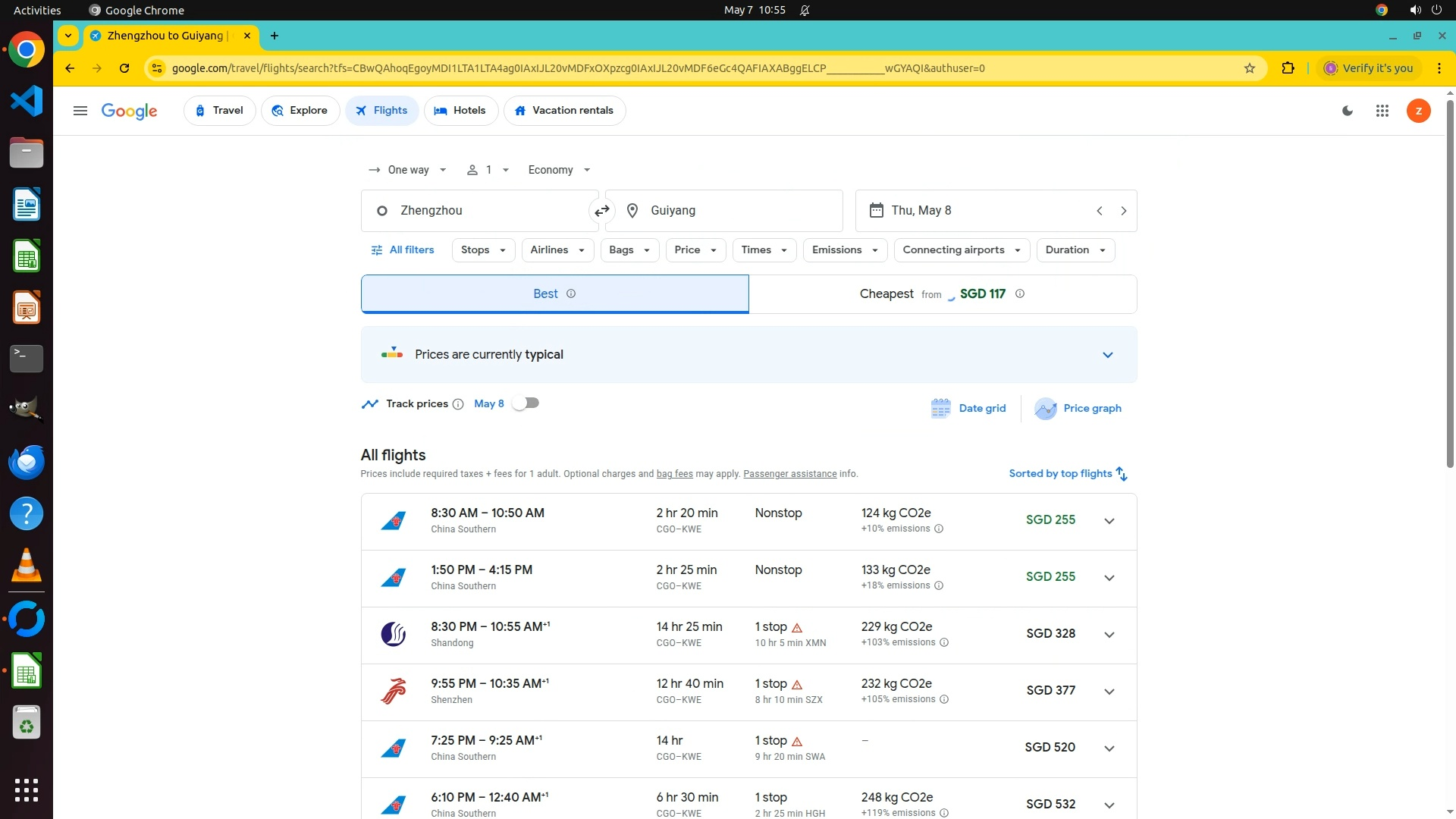
Task: Open the bag fees link
Action: [x=674, y=474]
